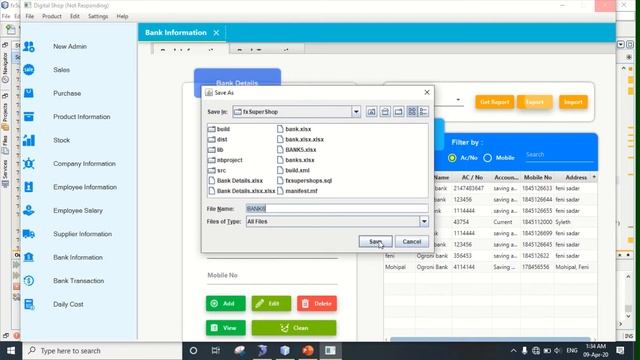Select the nbproject folder

pos(225,160)
